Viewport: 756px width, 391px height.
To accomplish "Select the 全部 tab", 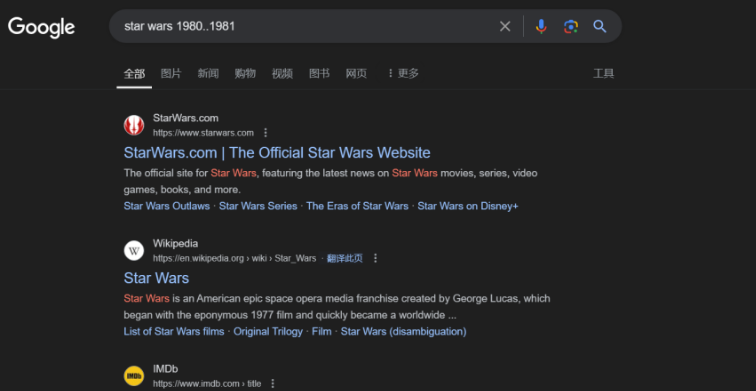I will point(134,74).
